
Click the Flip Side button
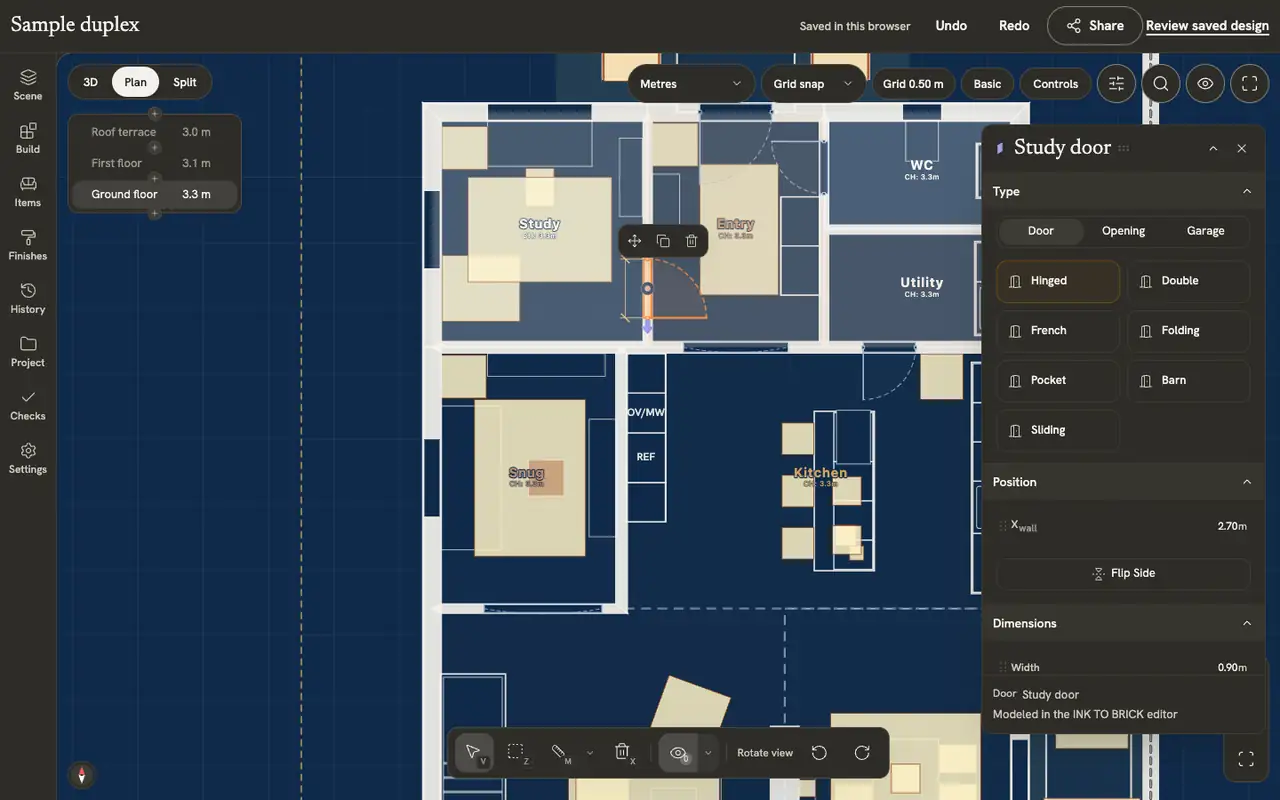coord(1123,573)
